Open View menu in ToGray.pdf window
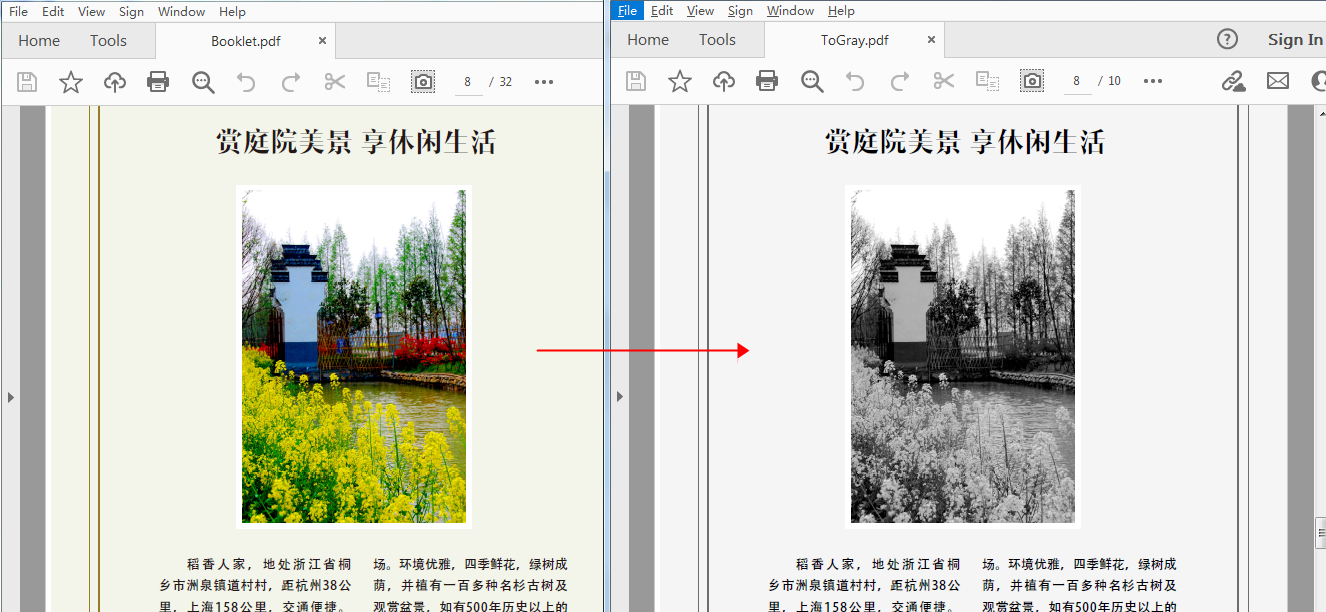Viewport: 1326px width, 612px height. (700, 11)
